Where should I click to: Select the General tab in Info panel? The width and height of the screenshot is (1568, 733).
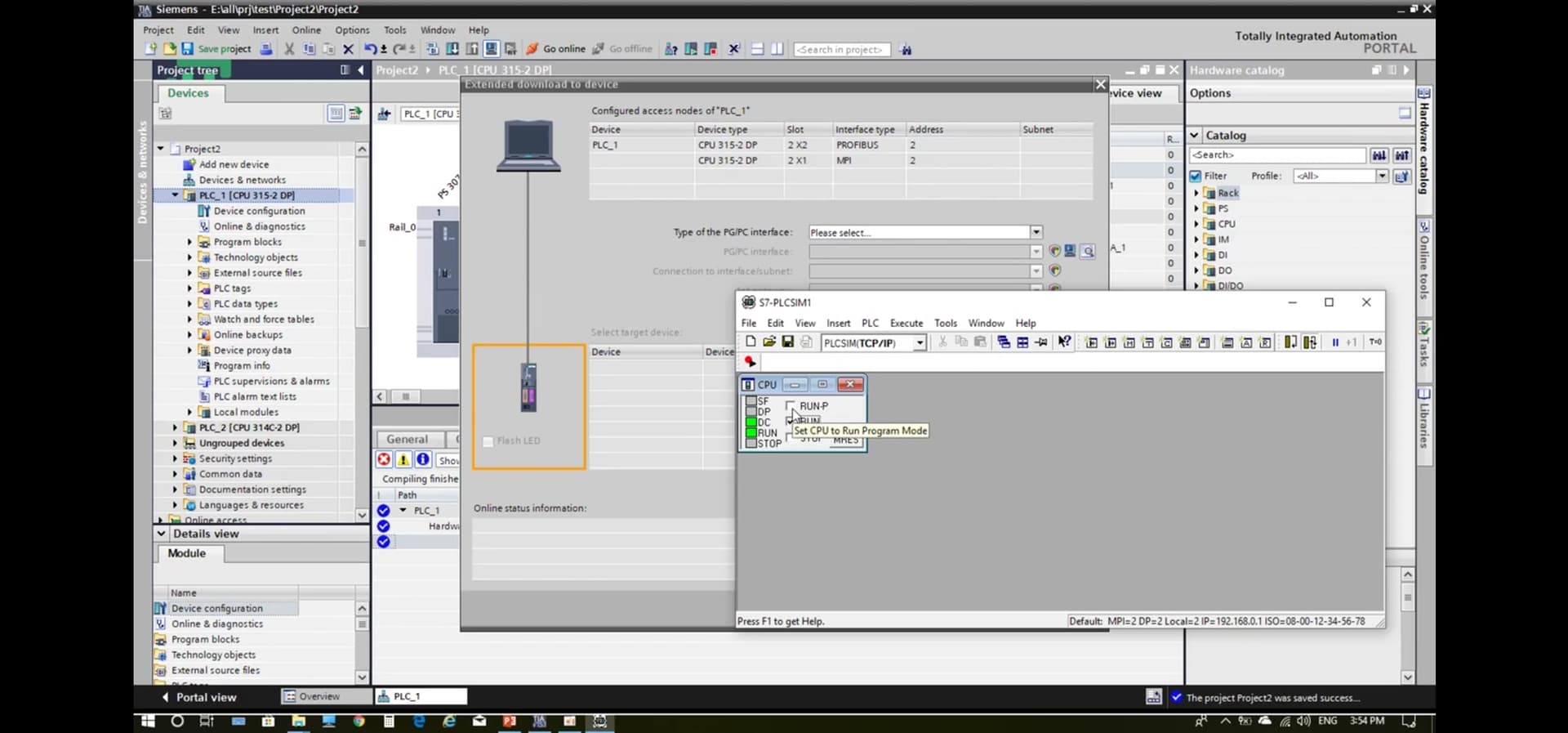click(x=408, y=439)
